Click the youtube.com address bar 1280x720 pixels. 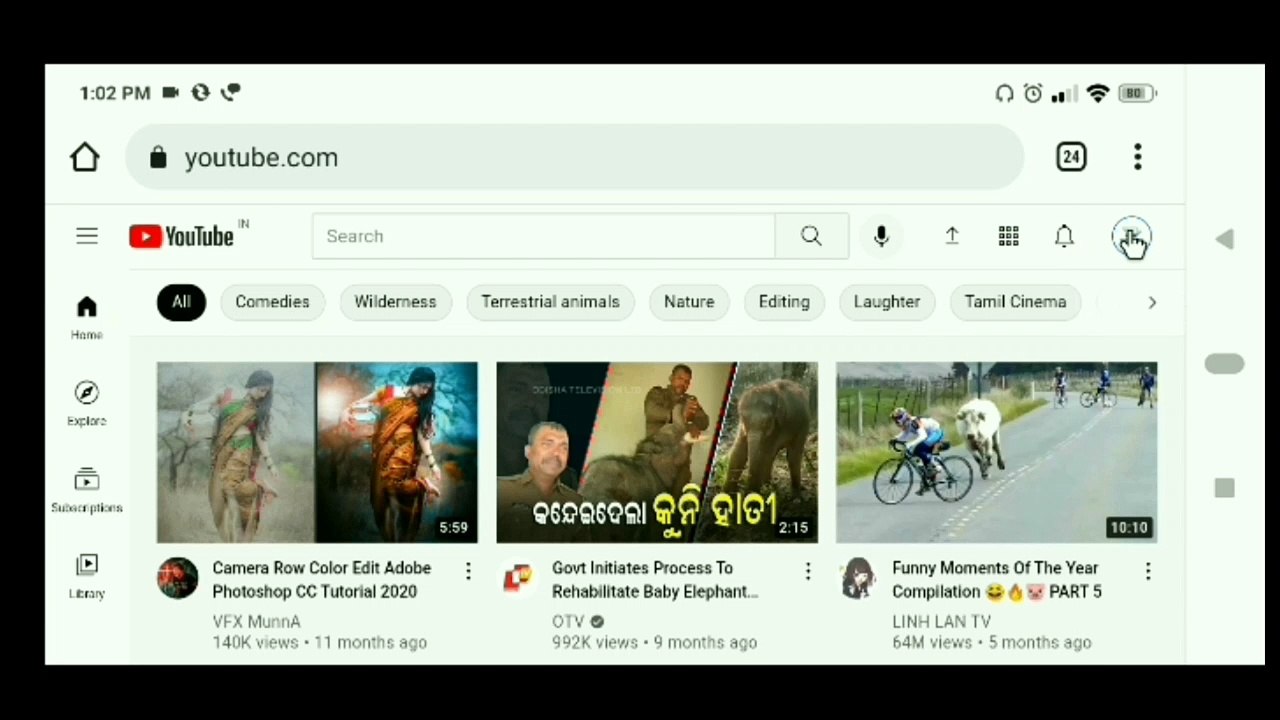[x=575, y=158]
